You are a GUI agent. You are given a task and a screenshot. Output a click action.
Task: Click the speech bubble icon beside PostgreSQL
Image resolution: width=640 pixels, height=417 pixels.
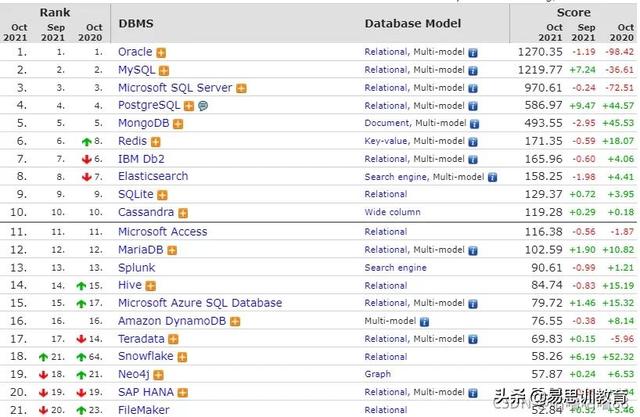203,106
